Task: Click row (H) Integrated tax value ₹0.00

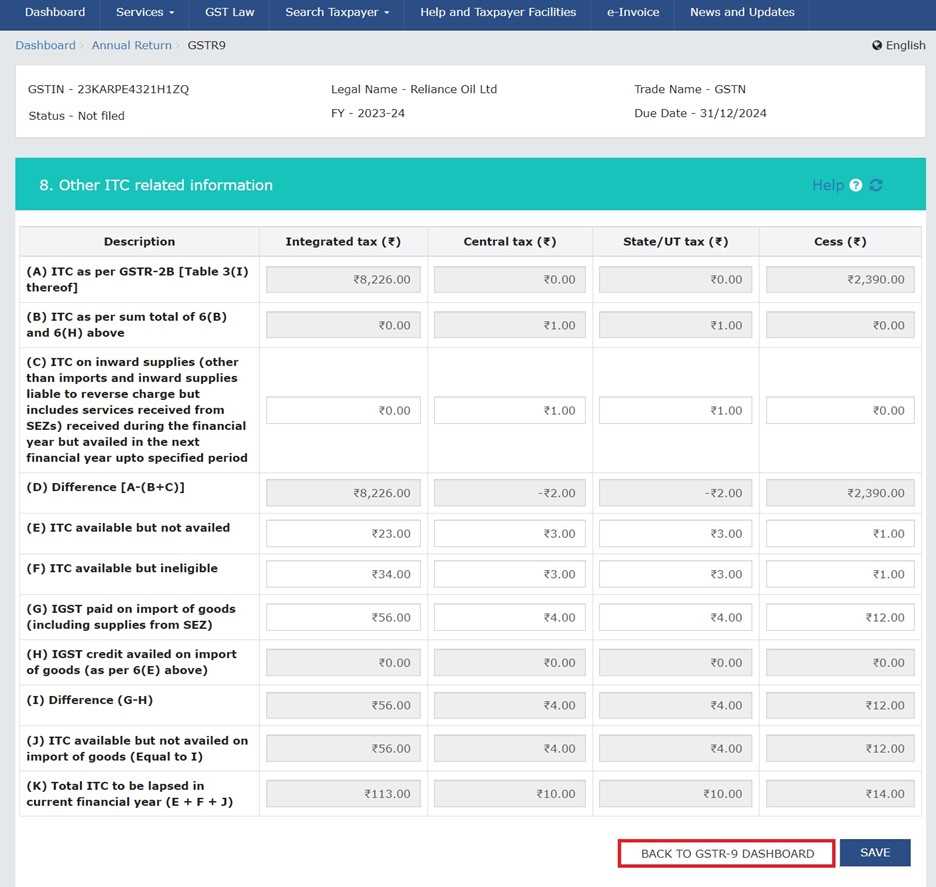Action: click(x=343, y=663)
